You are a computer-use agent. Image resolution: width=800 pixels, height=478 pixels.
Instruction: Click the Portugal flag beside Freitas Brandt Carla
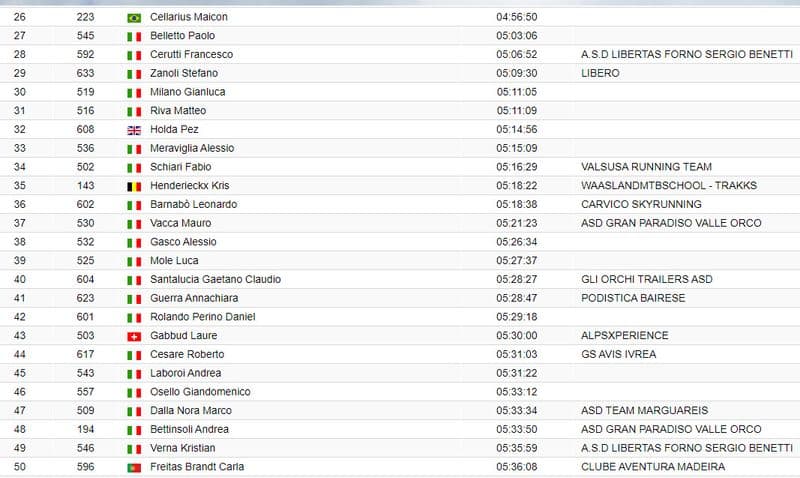point(133,467)
